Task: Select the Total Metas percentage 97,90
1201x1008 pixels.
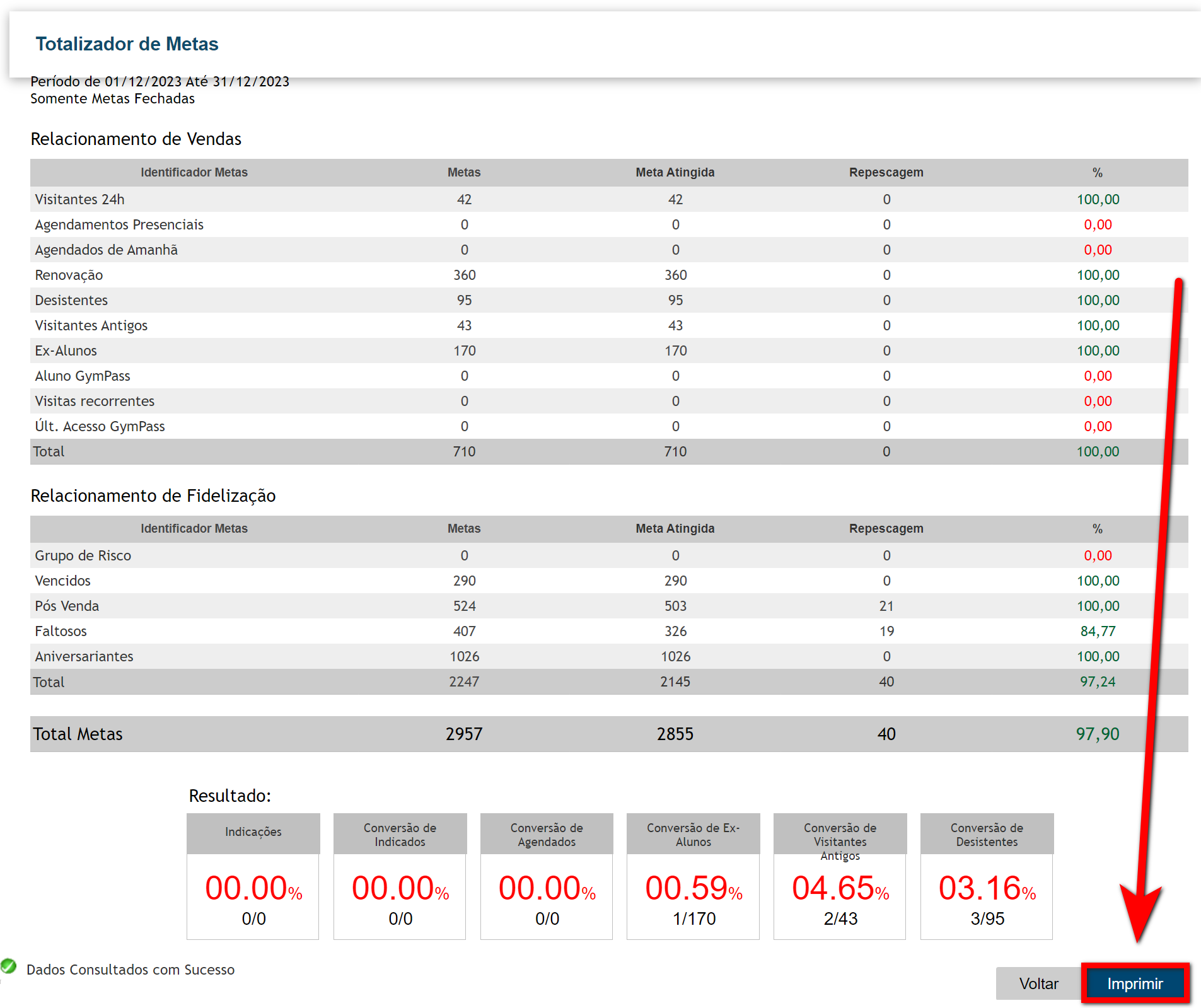Action: [x=1097, y=734]
